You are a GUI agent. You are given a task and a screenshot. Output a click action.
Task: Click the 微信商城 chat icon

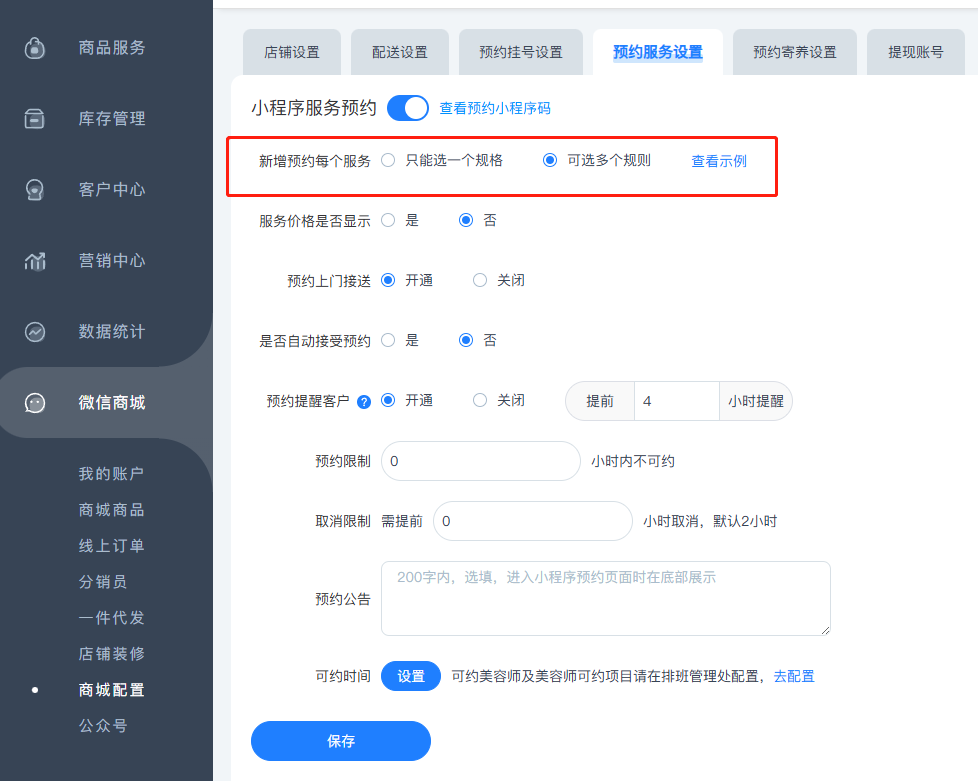pos(35,403)
